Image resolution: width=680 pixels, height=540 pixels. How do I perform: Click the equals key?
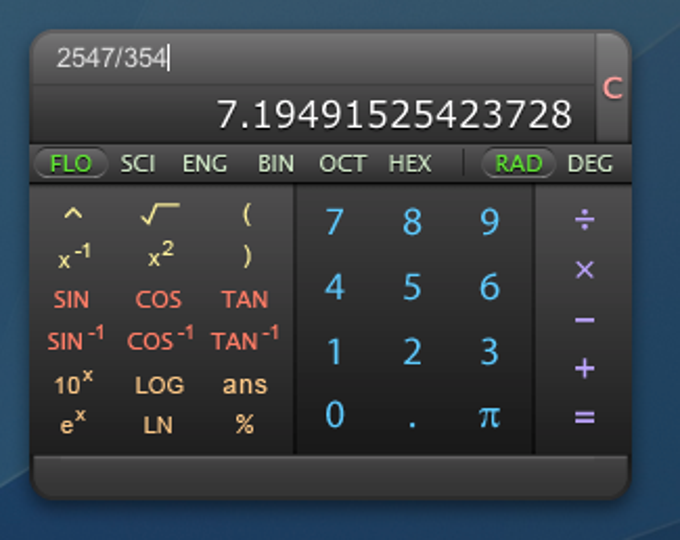point(585,417)
